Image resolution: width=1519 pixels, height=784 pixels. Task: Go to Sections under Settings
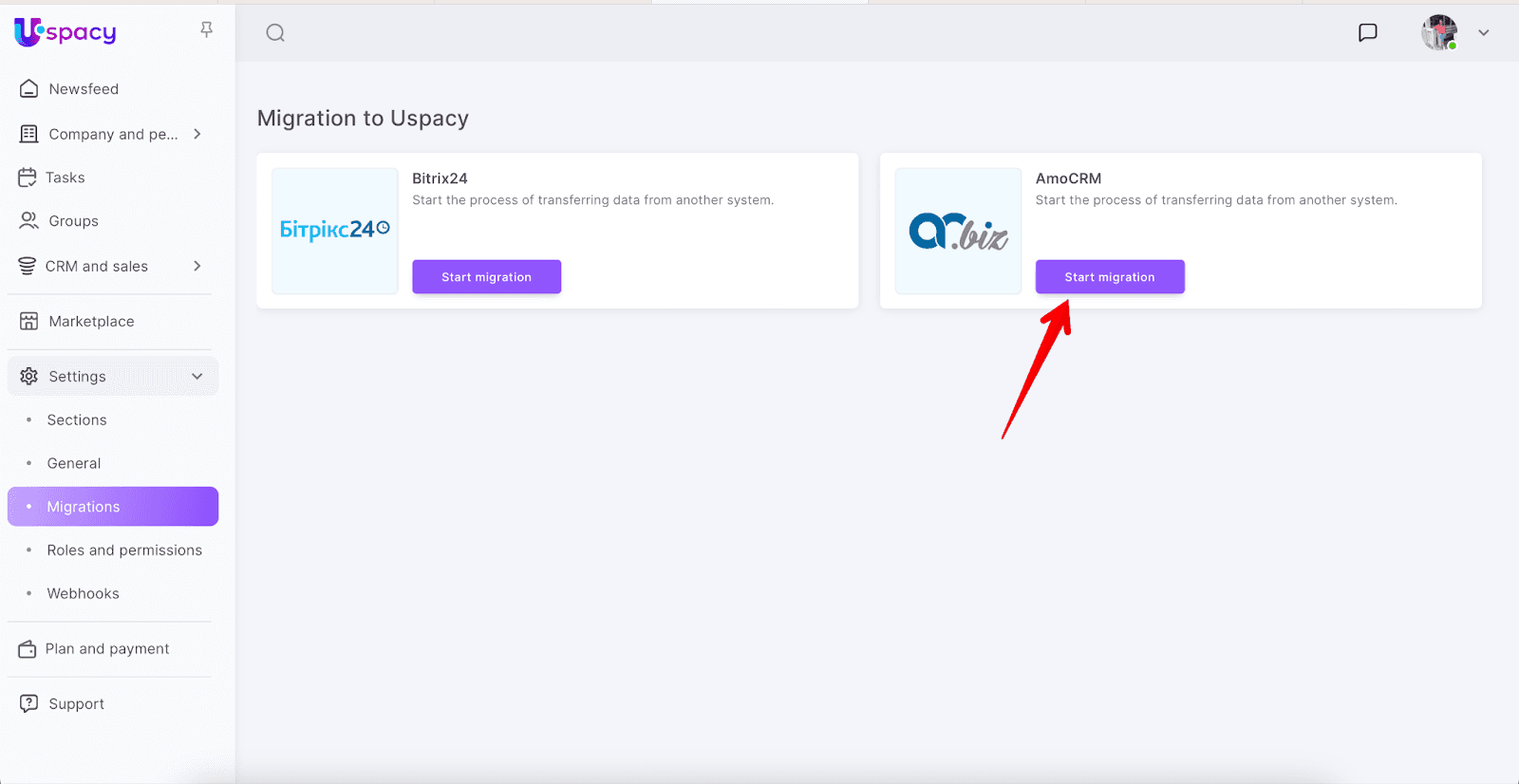click(77, 420)
